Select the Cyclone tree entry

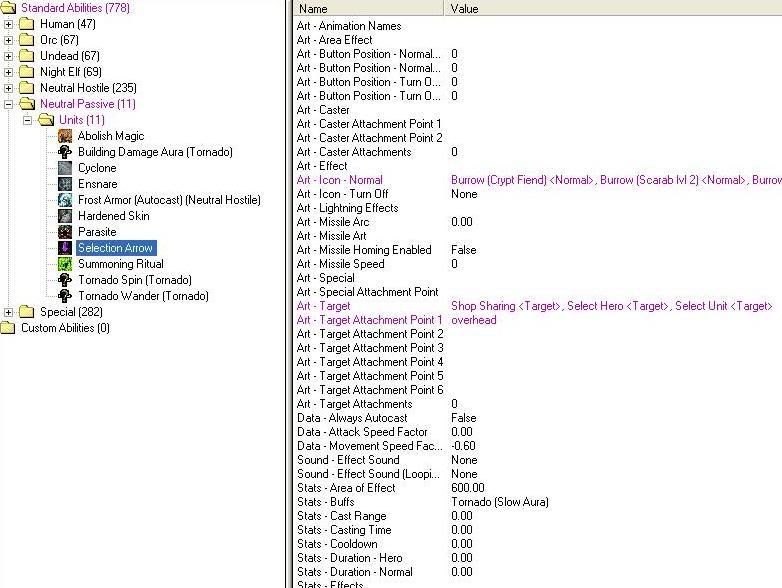(x=97, y=168)
